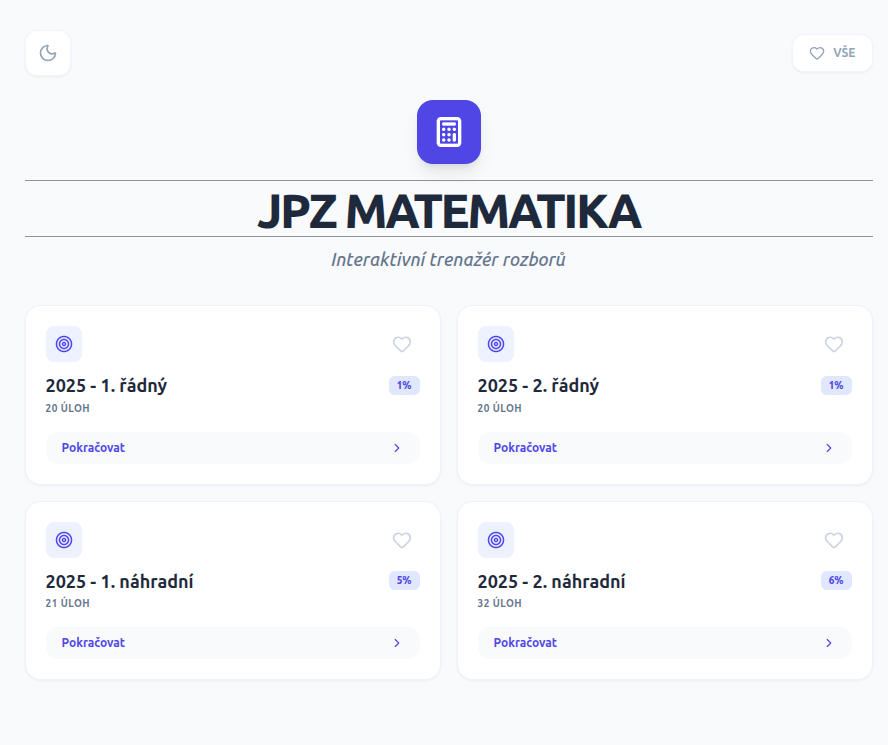Click the JPZ MATEMATIKA heading
888x745 pixels.
coord(449,210)
